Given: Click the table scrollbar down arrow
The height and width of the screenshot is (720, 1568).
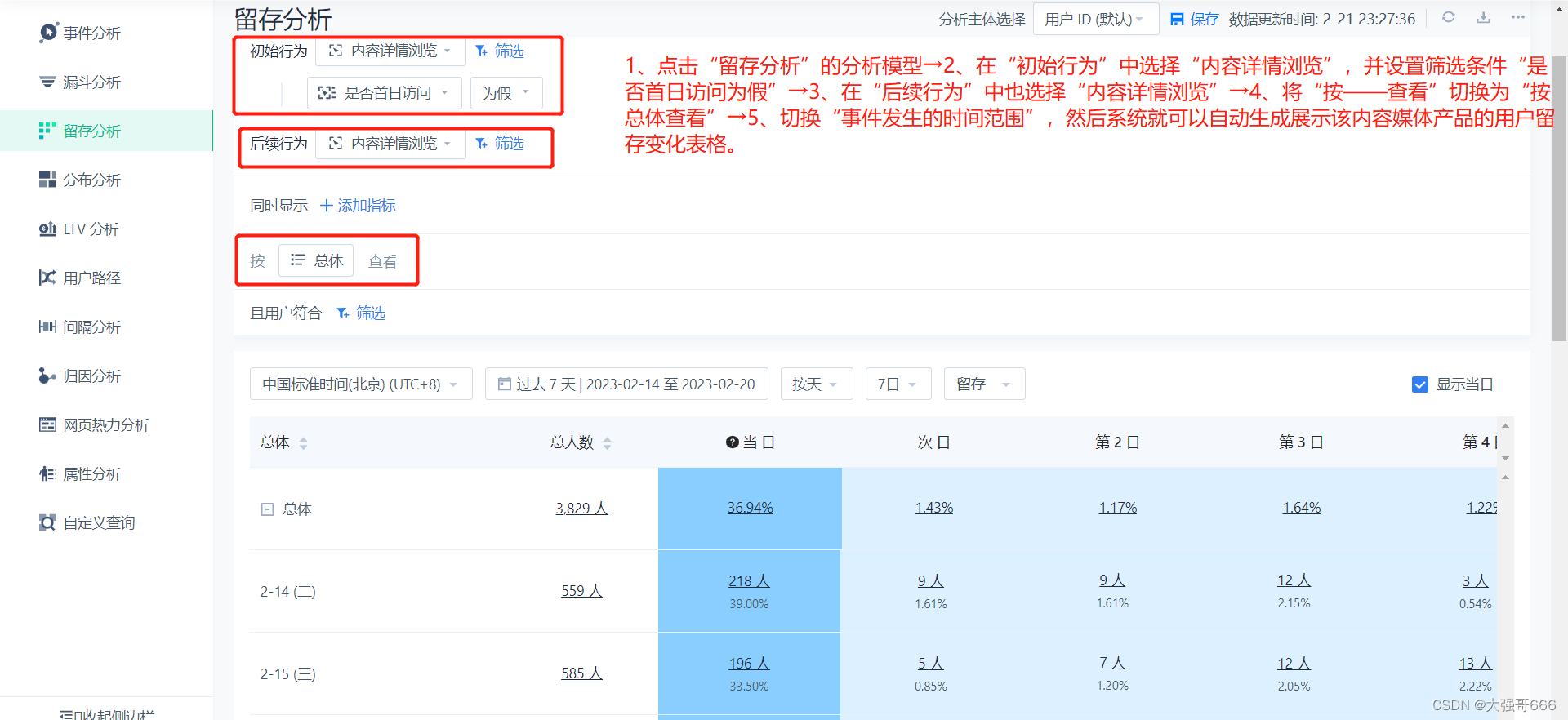Looking at the screenshot, I should click(1505, 459).
